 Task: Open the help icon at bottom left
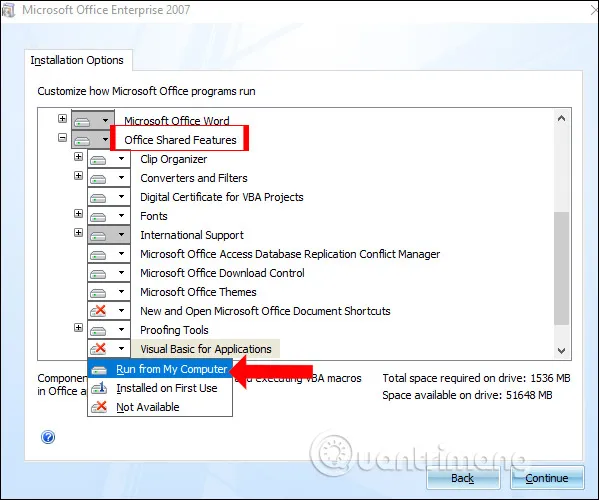pyautogui.click(x=48, y=437)
